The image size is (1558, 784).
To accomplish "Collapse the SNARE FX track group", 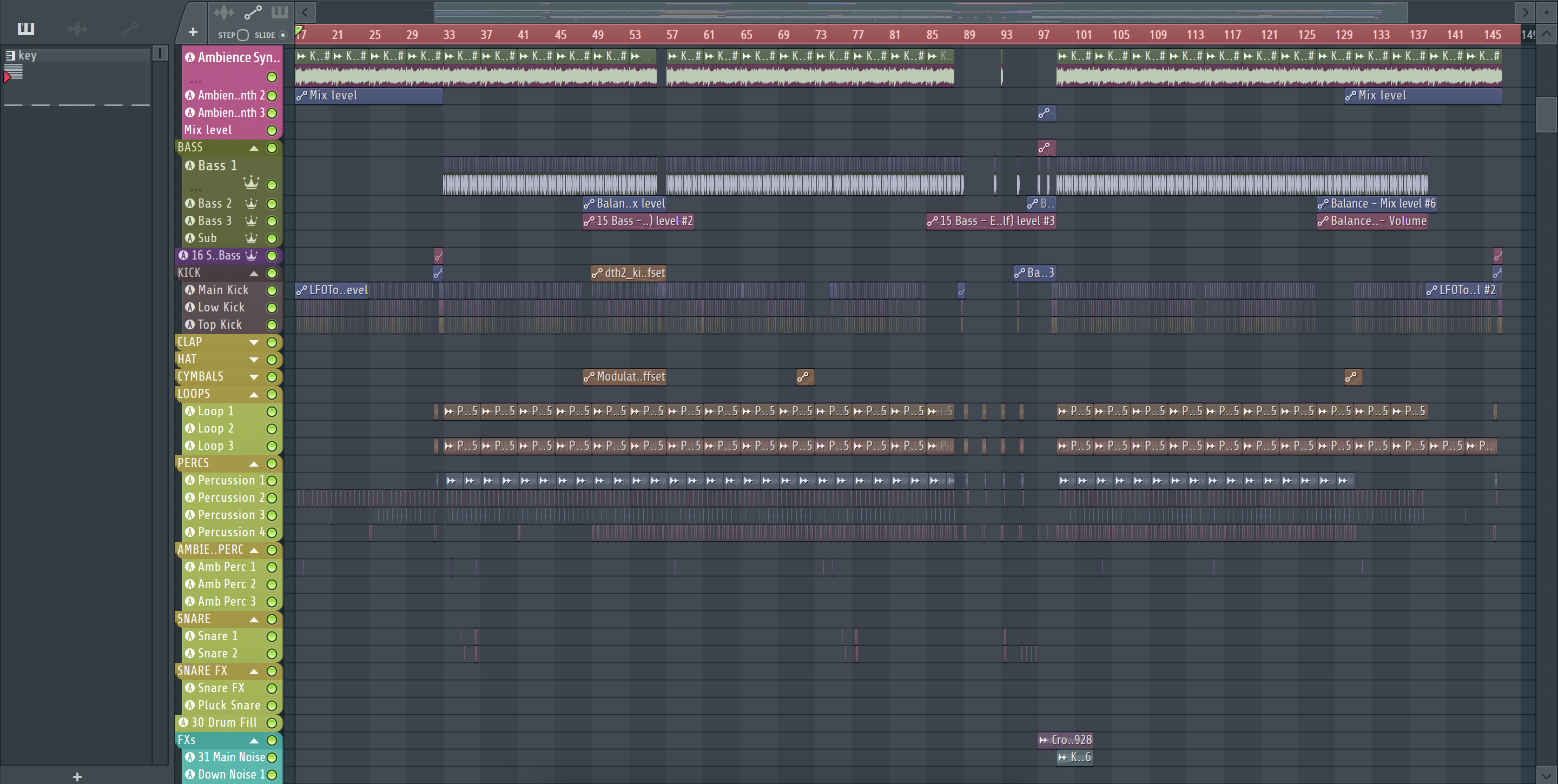I will (x=254, y=672).
